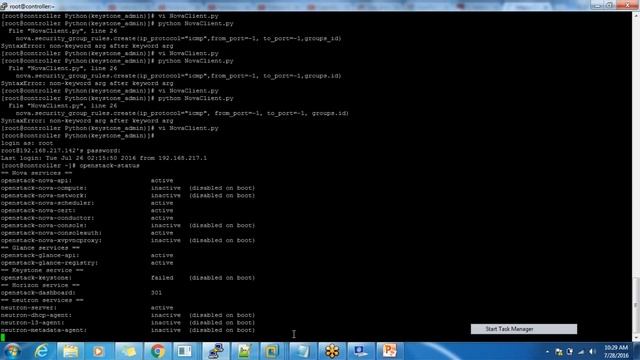Click the signal strength tray icon
The height and width of the screenshot is (360, 640).
581,351
